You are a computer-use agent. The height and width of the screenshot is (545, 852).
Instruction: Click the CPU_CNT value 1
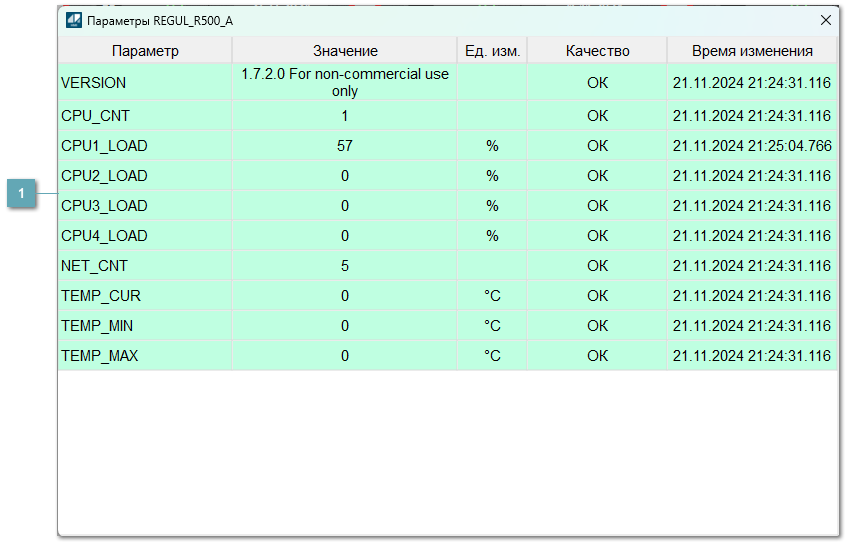(x=344, y=116)
